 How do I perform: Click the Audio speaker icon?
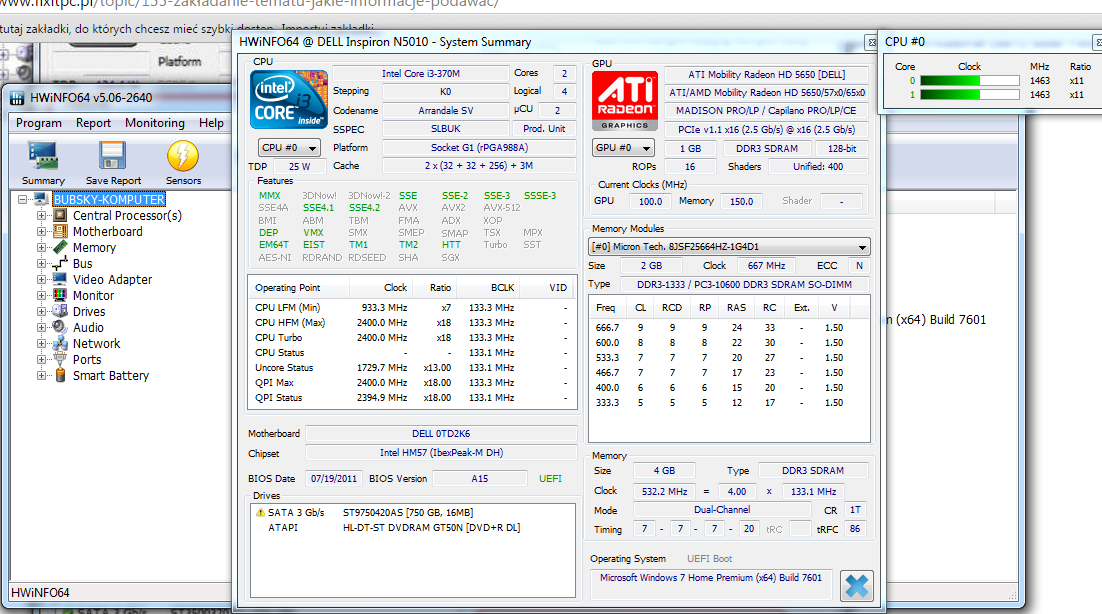click(x=61, y=327)
